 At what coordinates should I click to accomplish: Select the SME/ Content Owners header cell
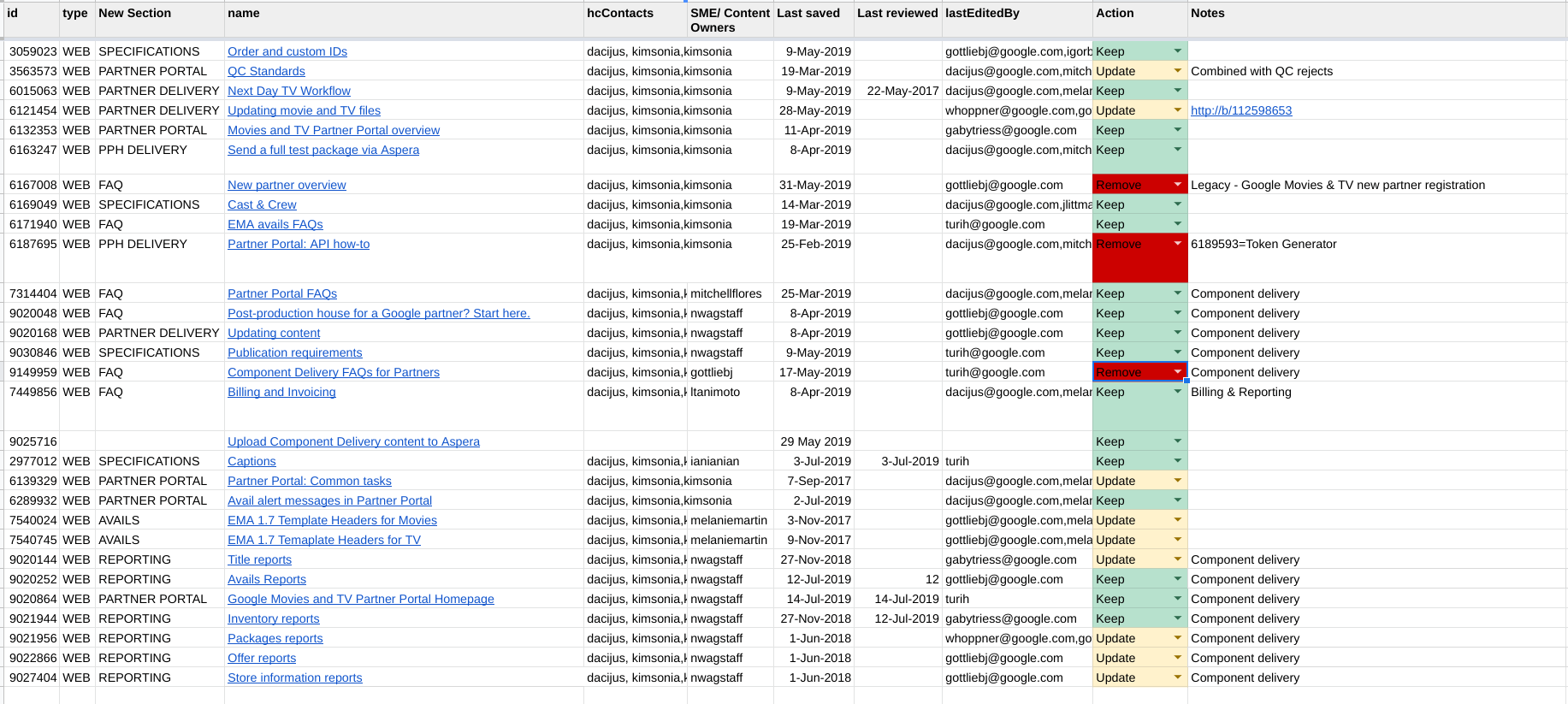pos(731,20)
